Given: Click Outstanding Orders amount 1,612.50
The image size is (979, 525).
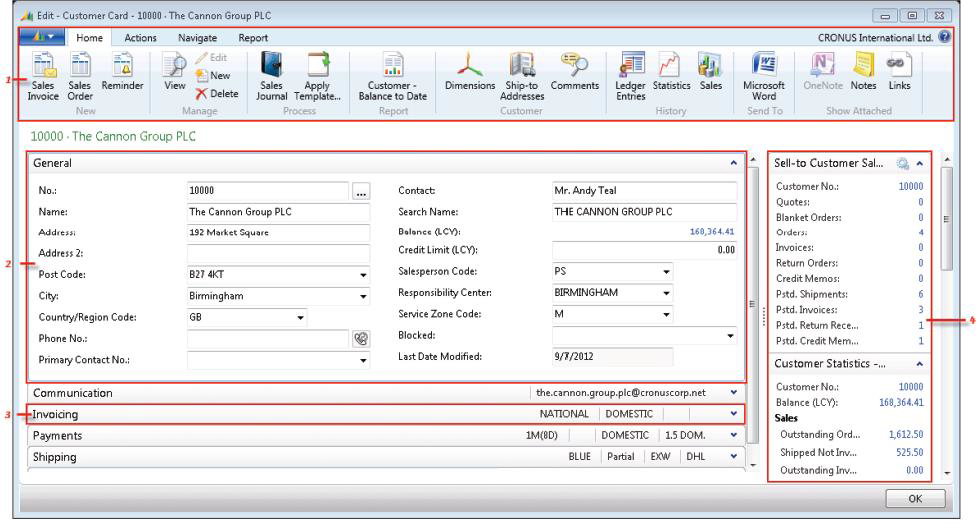Looking at the screenshot, I should click(x=906, y=434).
